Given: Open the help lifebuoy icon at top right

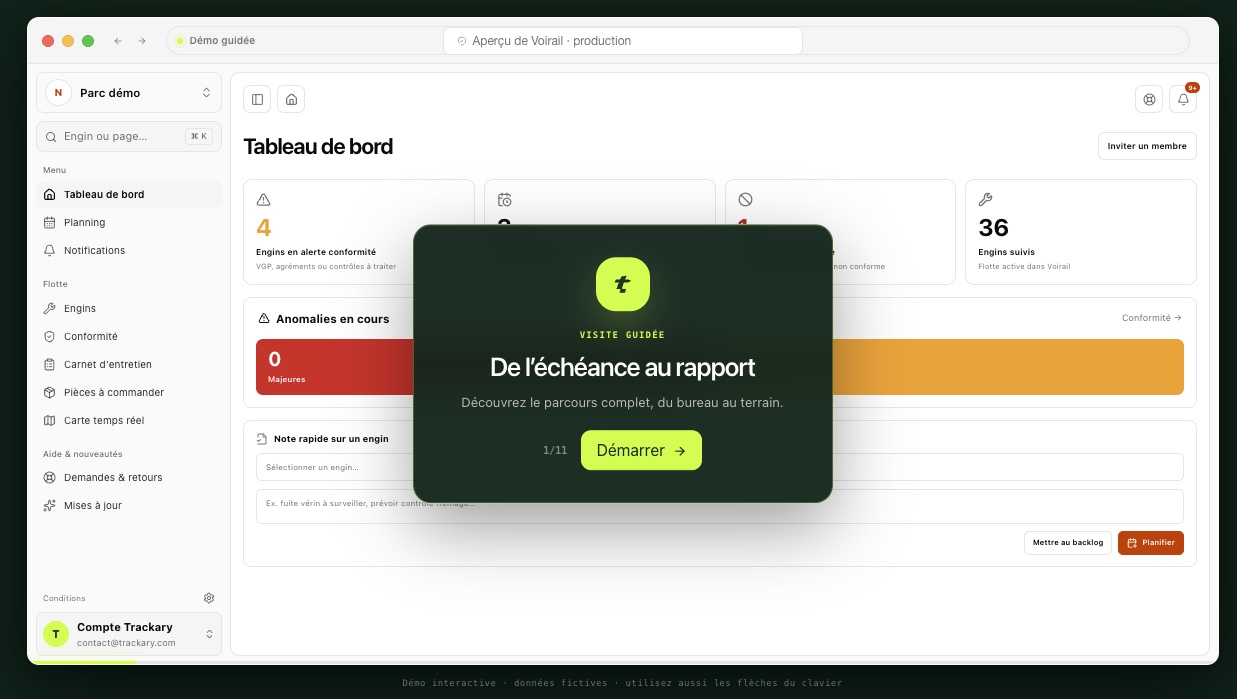Looking at the screenshot, I should (x=1149, y=99).
